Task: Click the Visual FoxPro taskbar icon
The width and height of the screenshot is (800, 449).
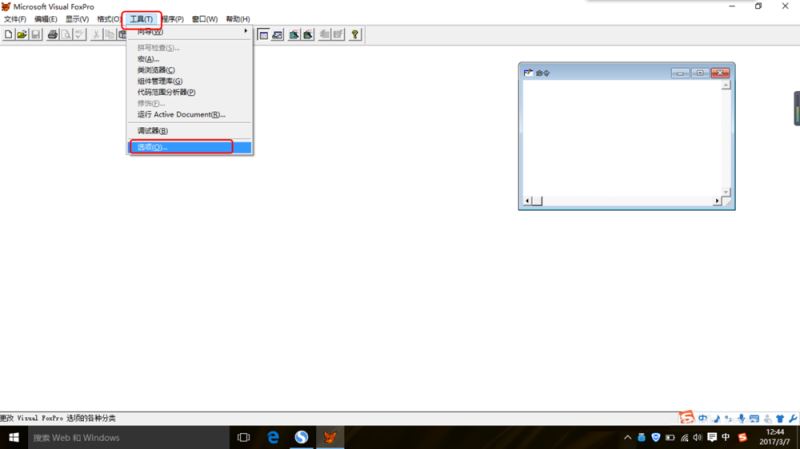Action: pyautogui.click(x=330, y=437)
